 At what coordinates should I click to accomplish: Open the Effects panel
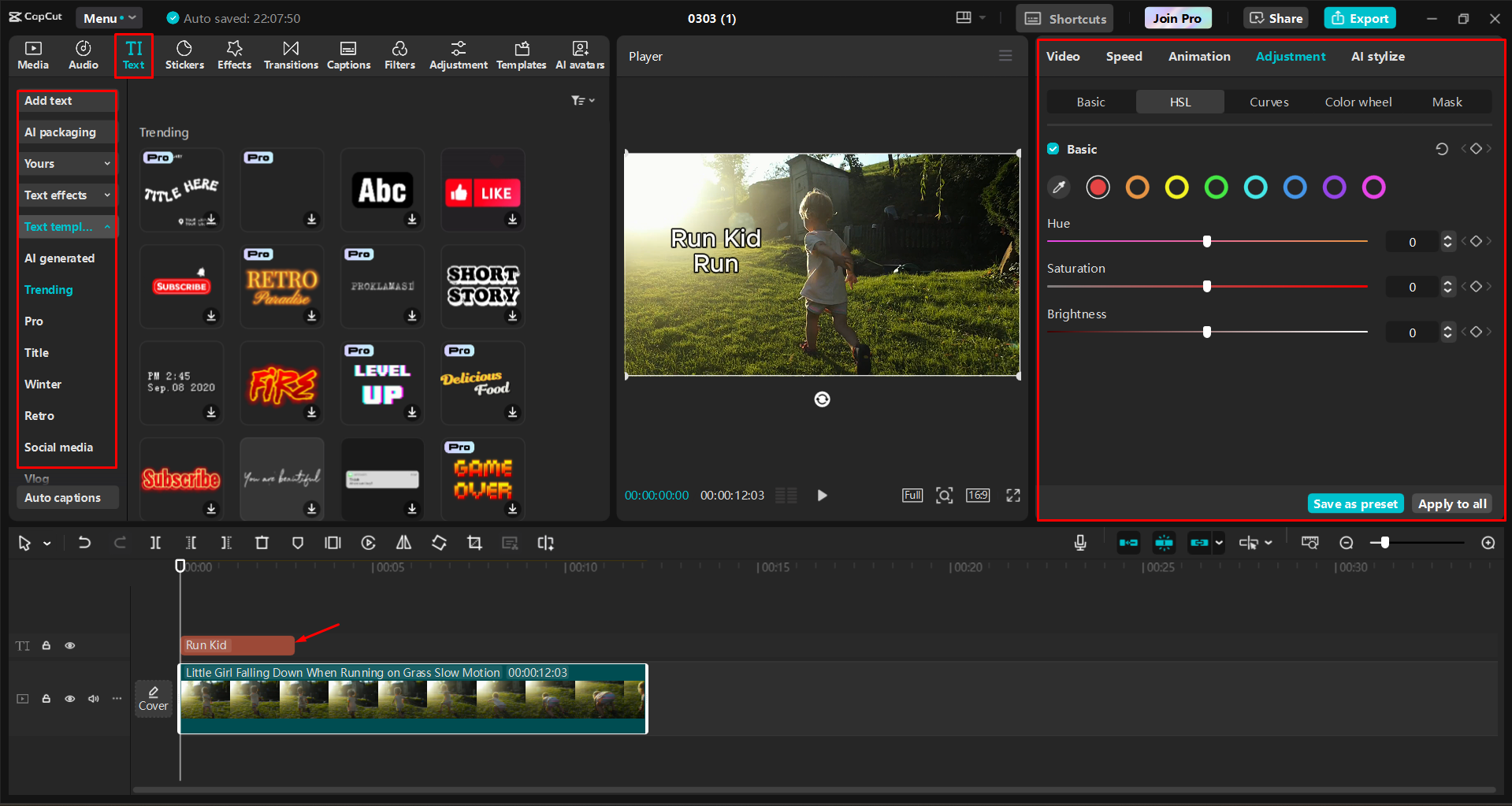tap(234, 55)
